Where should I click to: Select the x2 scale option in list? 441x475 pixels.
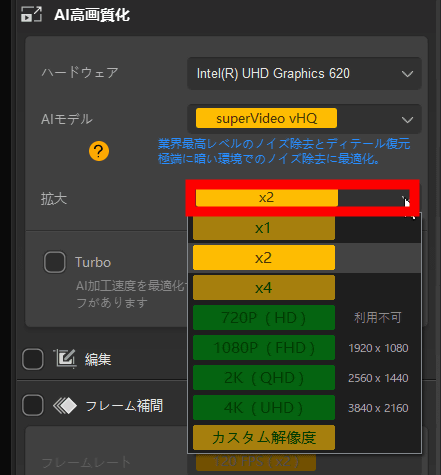click(x=264, y=258)
